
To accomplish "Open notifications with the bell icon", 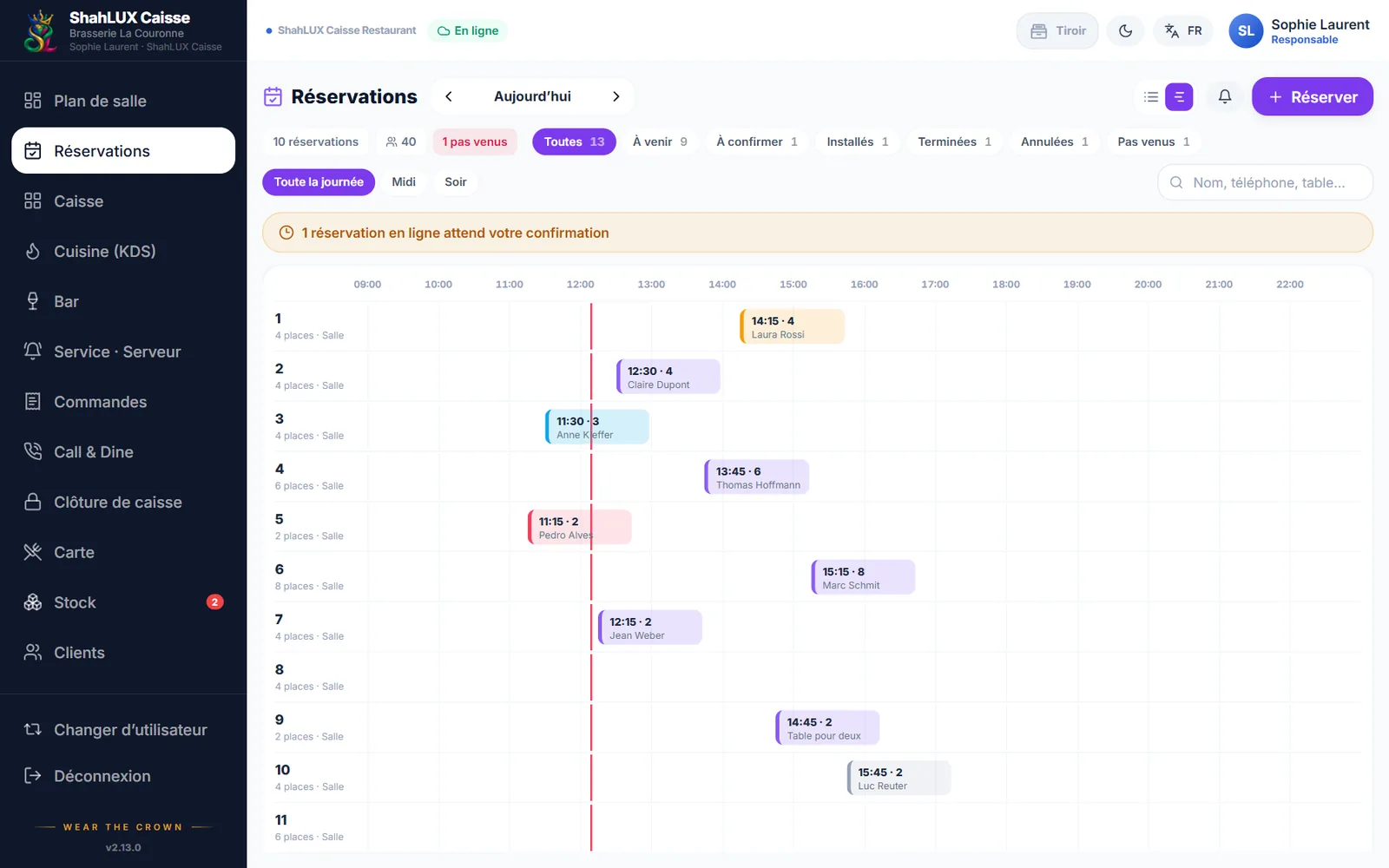I will [x=1225, y=97].
